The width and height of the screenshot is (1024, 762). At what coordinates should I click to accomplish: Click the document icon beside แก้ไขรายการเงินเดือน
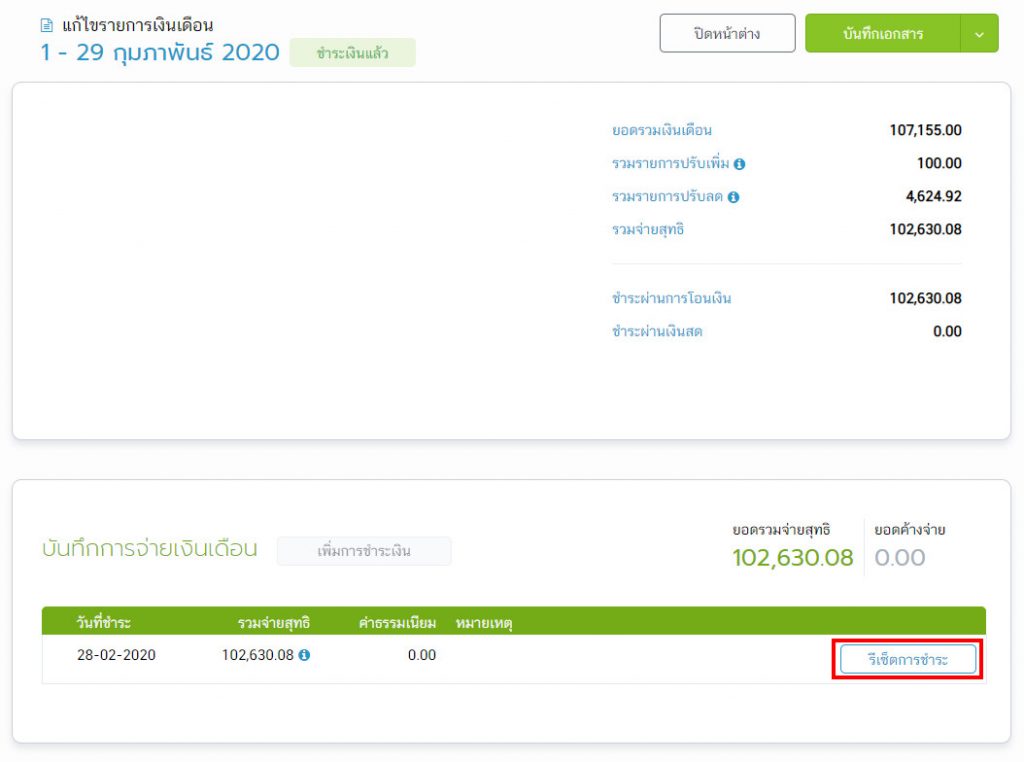pyautogui.click(x=47, y=26)
